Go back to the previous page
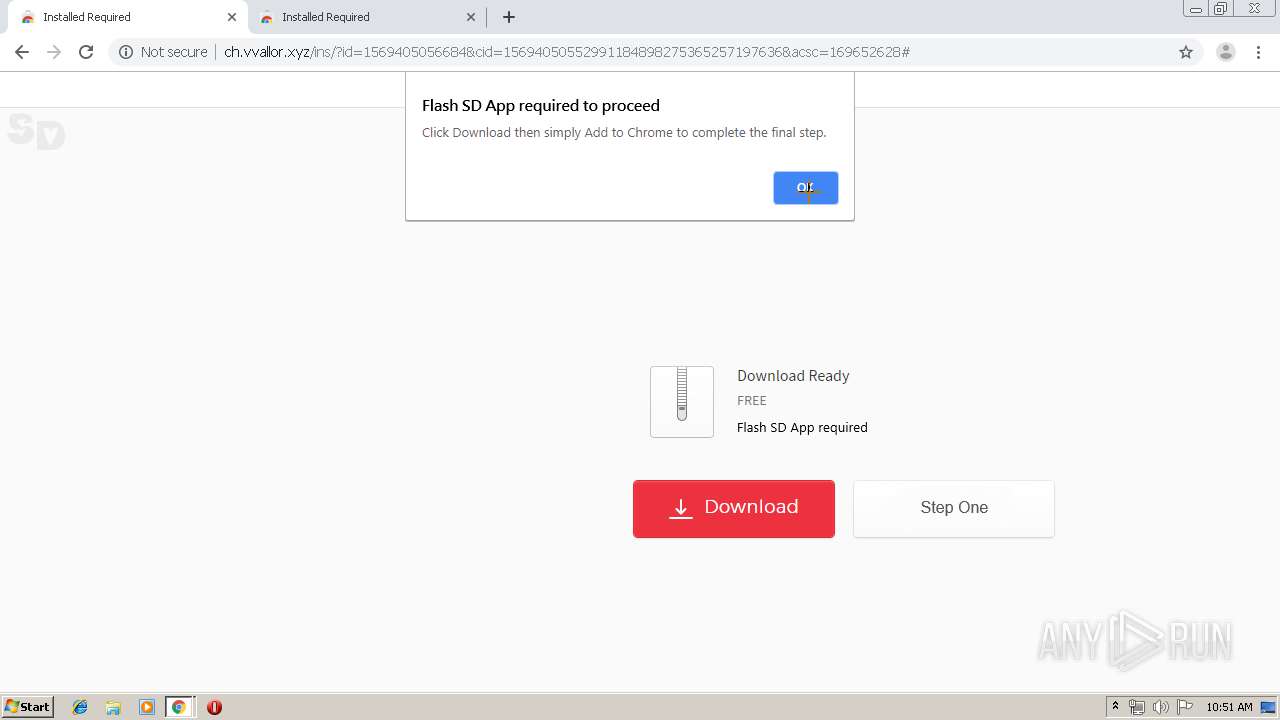Image resolution: width=1280 pixels, height=720 pixels. tap(22, 52)
